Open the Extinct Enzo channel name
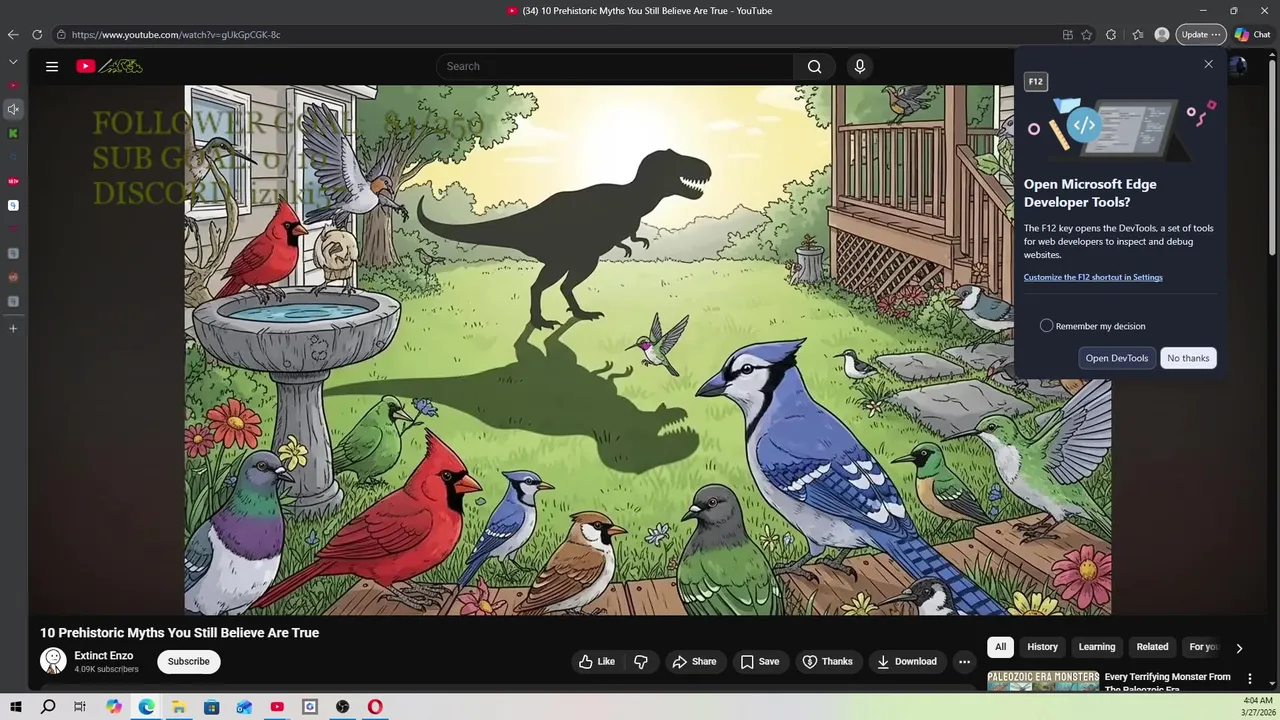This screenshot has height=720, width=1280. (103, 656)
